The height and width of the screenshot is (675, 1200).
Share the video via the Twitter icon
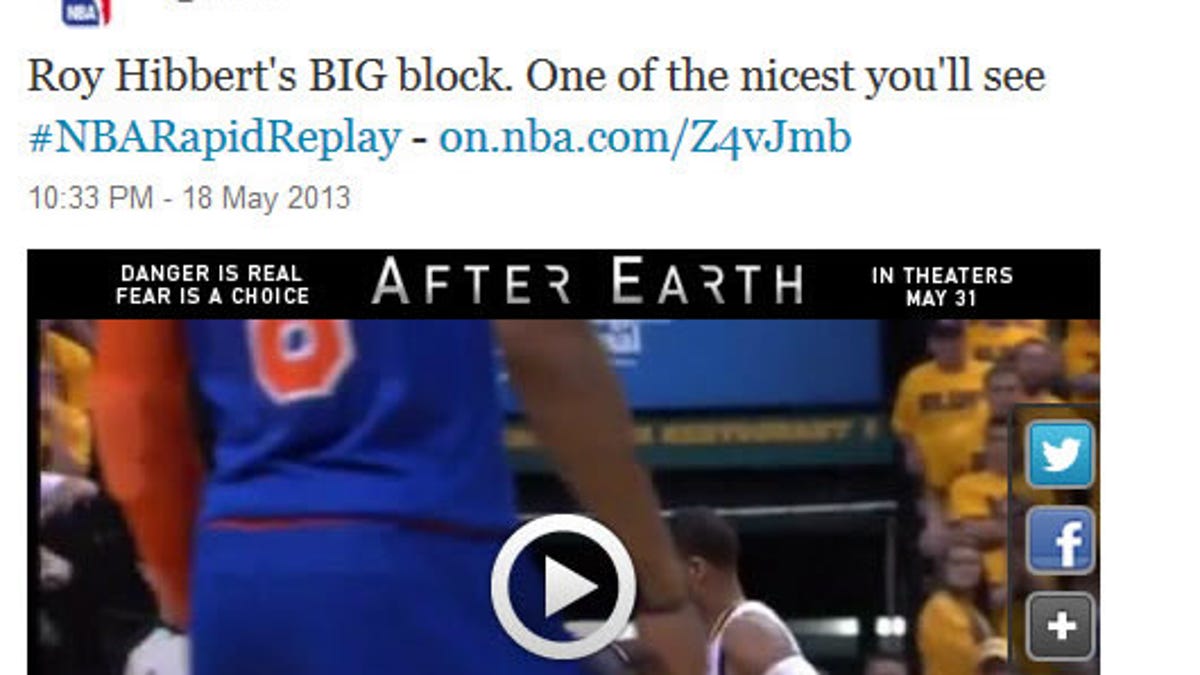click(1061, 454)
